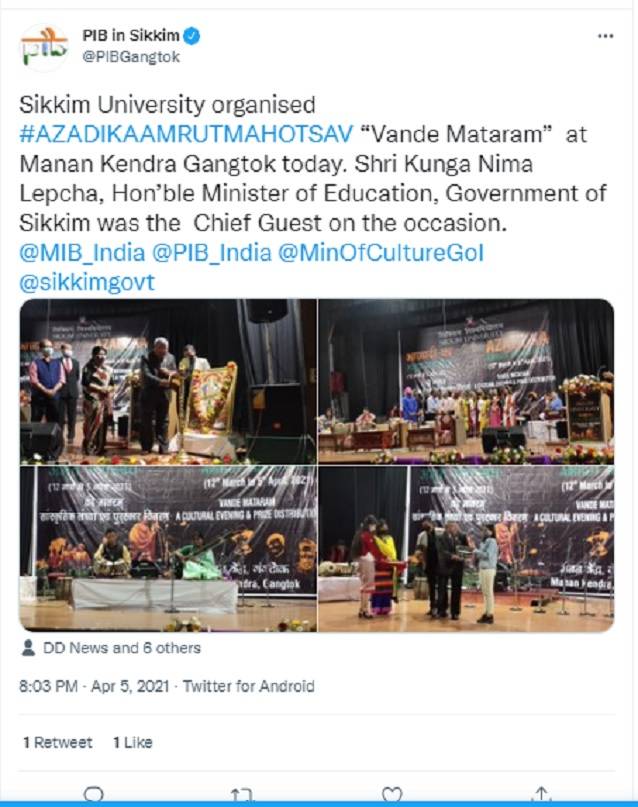
Task: Click the share upload icon
Action: tap(541, 795)
